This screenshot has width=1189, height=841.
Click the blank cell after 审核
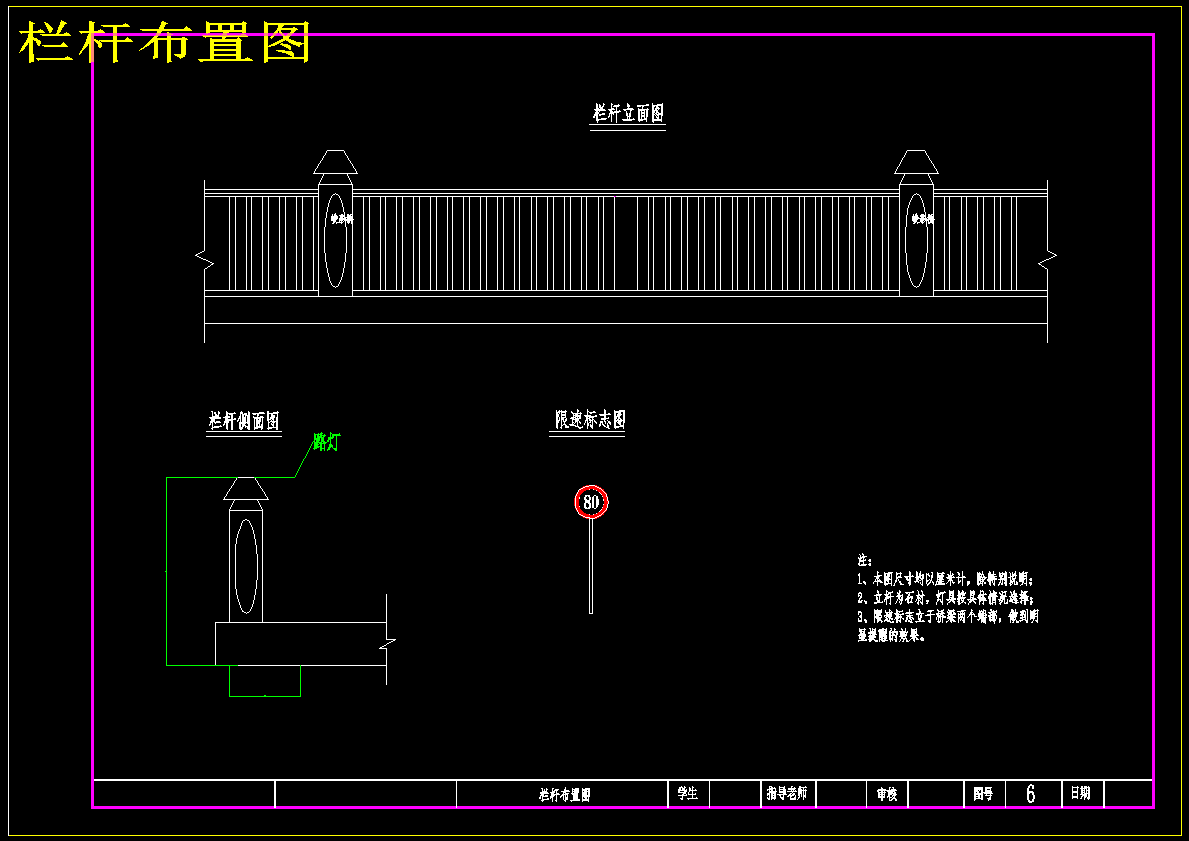[936, 793]
